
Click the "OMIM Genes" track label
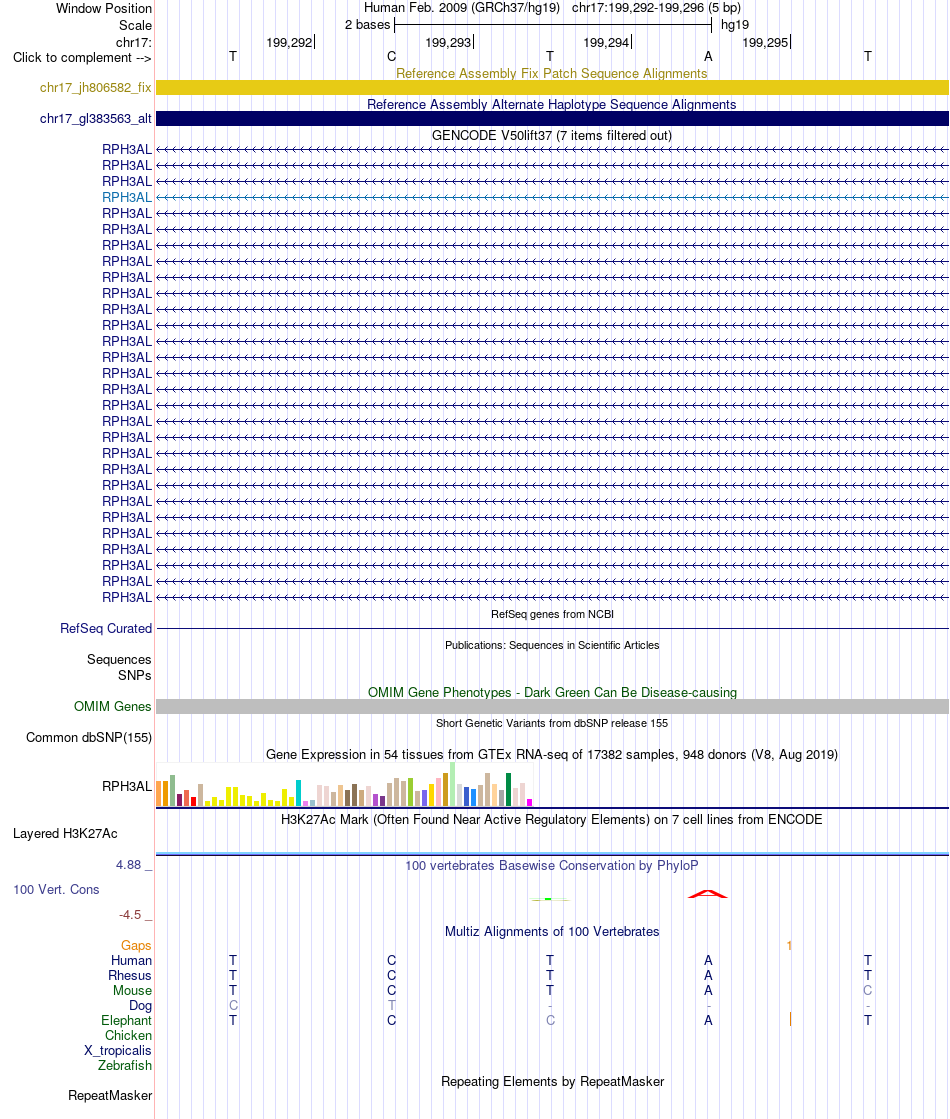click(x=113, y=707)
